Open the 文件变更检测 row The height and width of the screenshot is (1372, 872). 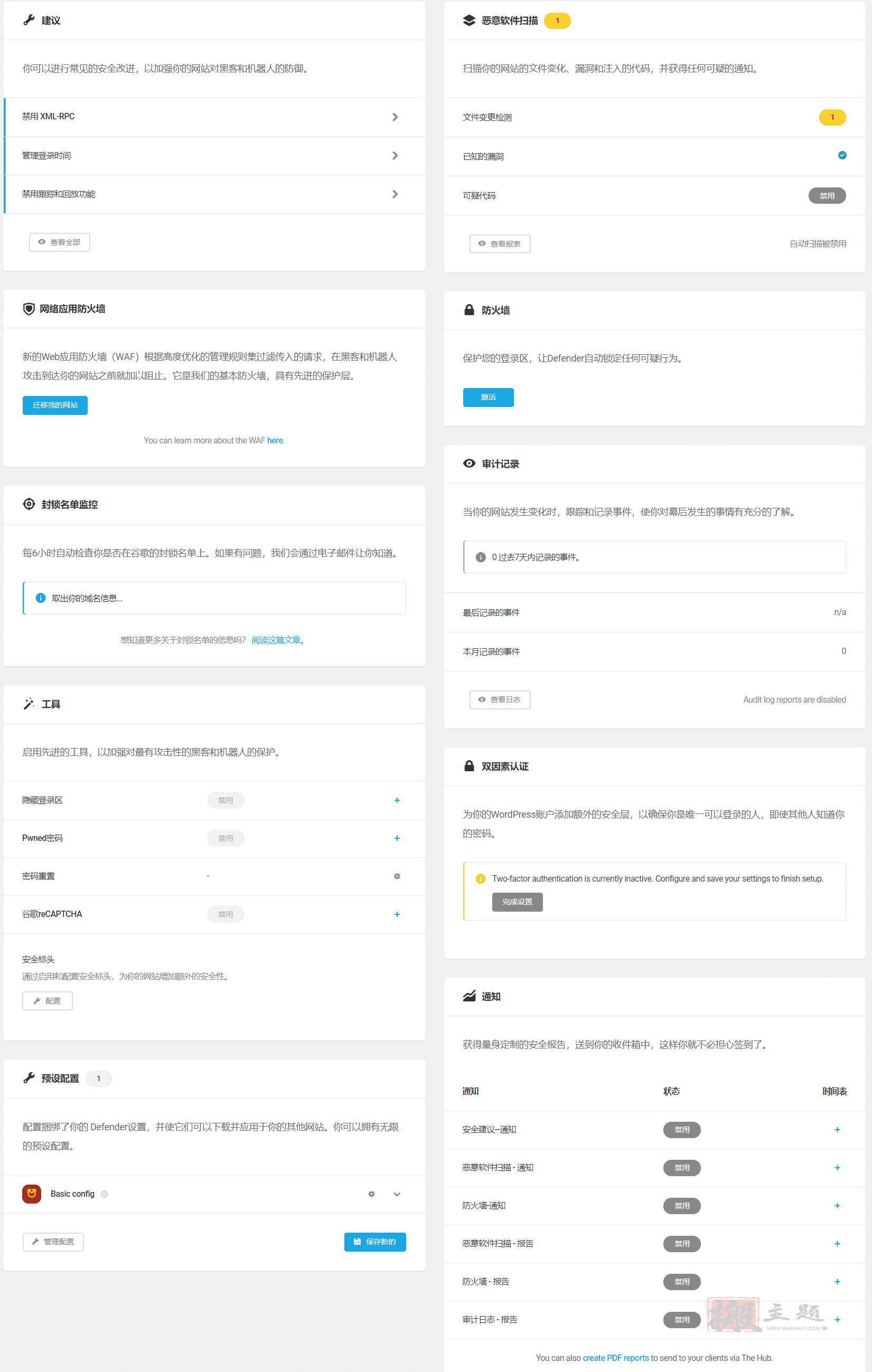coord(487,117)
